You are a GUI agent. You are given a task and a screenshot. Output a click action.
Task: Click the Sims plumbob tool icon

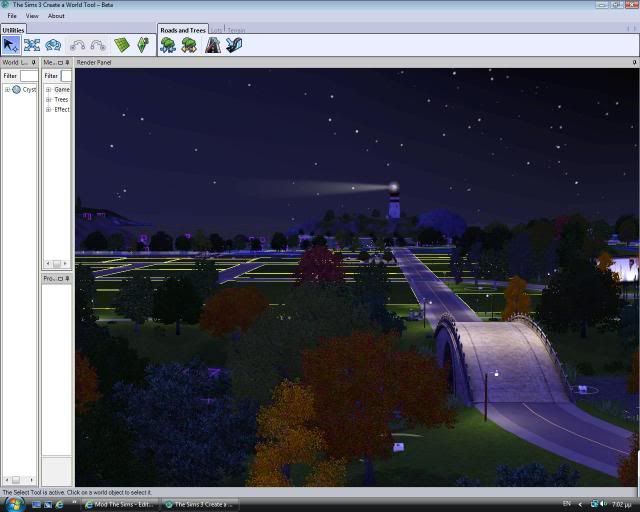coord(142,45)
